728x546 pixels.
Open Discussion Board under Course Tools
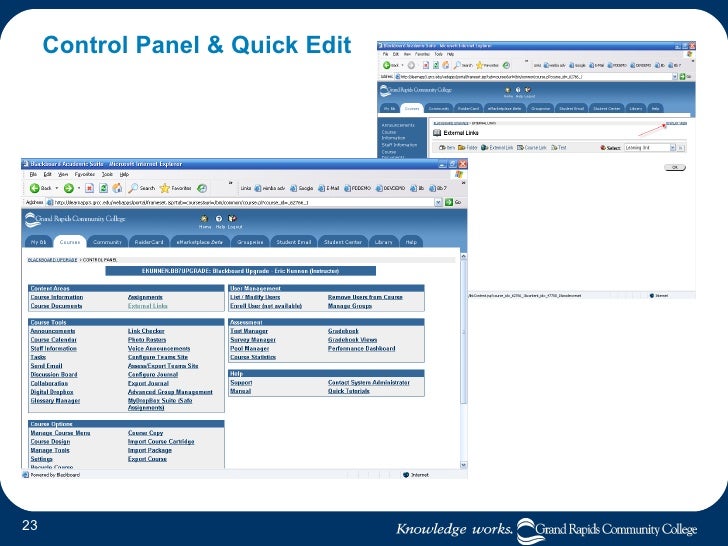54,375
